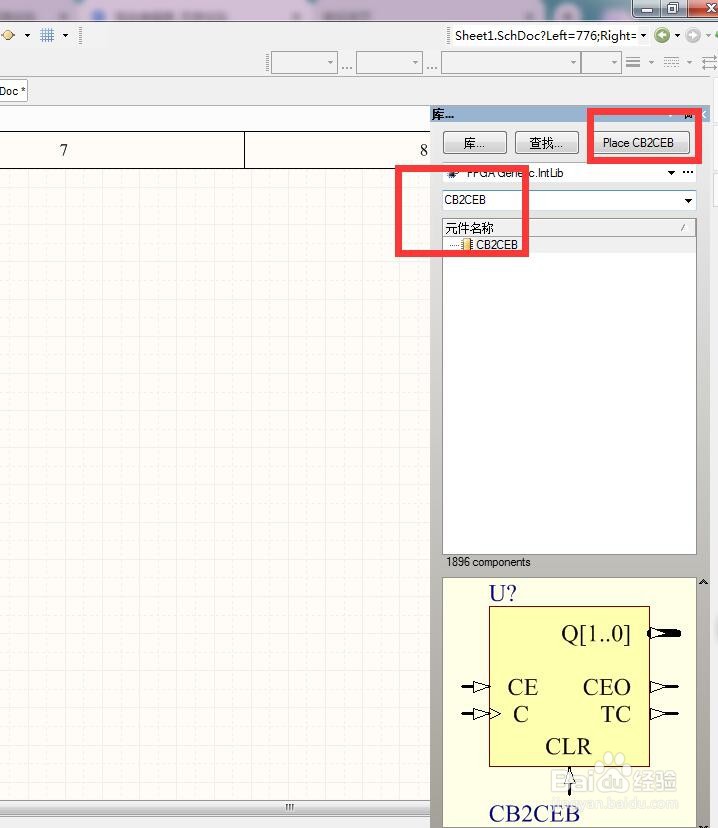Open dropdown arrow beside the yellow hexagon tool

(x=27, y=36)
